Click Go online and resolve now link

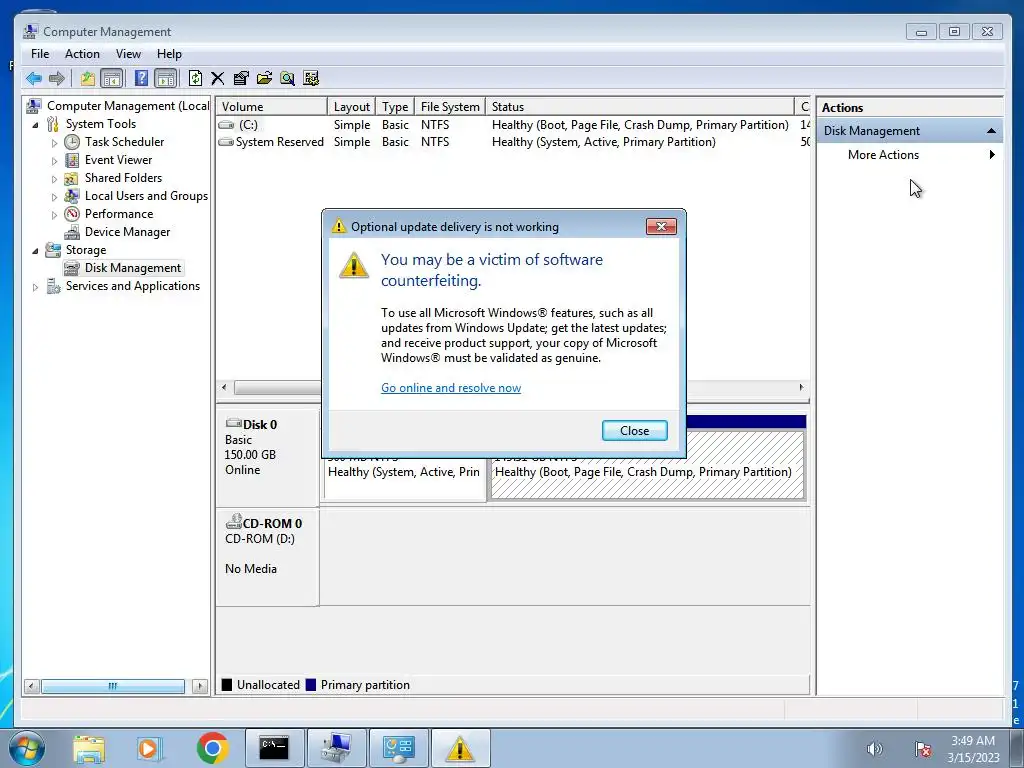tap(451, 388)
